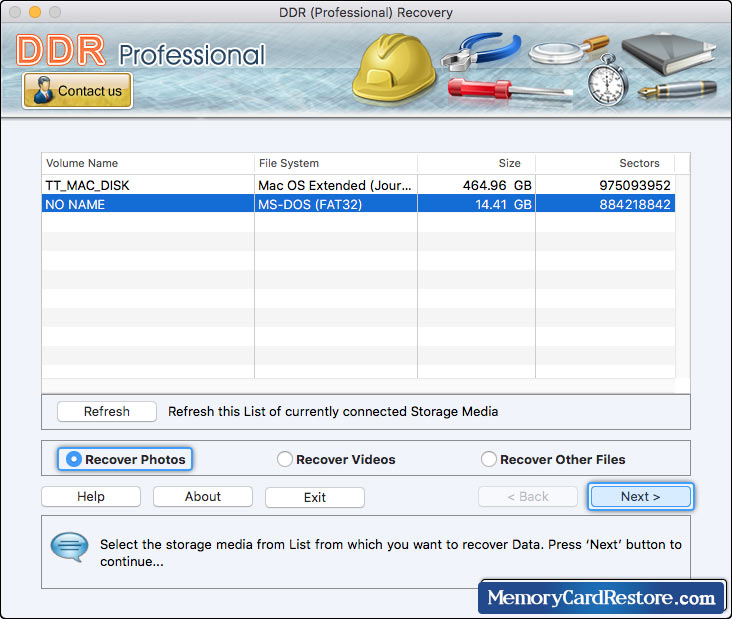Choose Recover Other Files option
The image size is (732, 619).
(x=553, y=459)
